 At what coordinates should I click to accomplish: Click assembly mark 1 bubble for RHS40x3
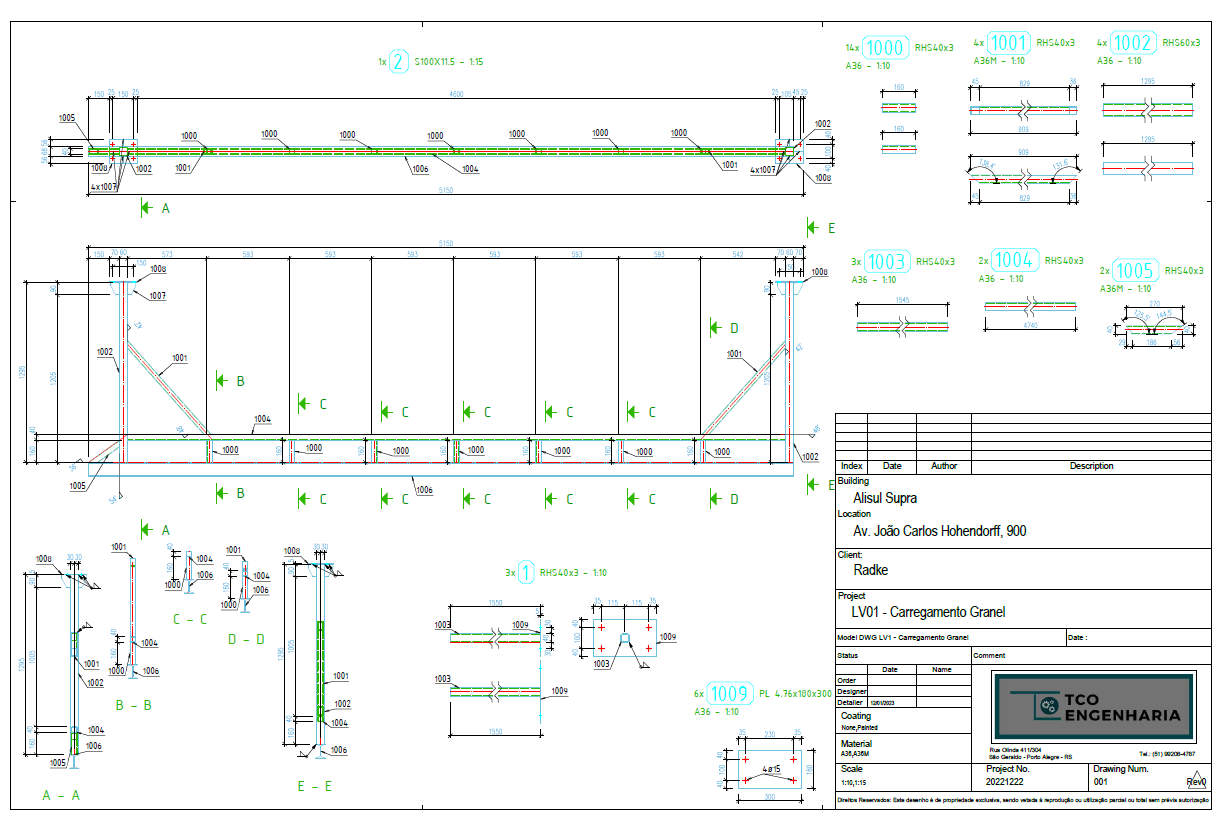pyautogui.click(x=526, y=573)
